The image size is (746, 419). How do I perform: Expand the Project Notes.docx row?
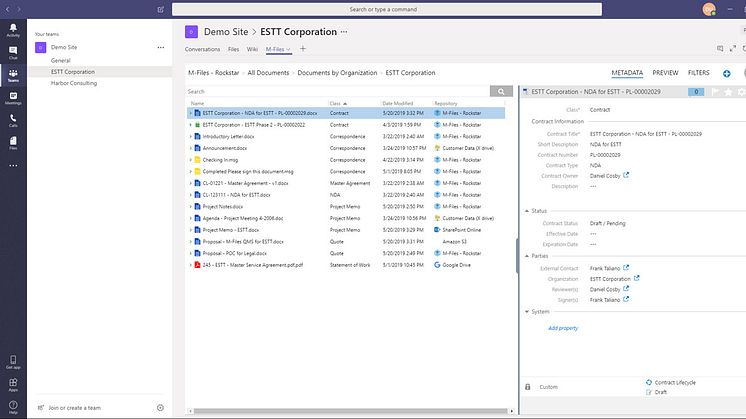tap(191, 206)
